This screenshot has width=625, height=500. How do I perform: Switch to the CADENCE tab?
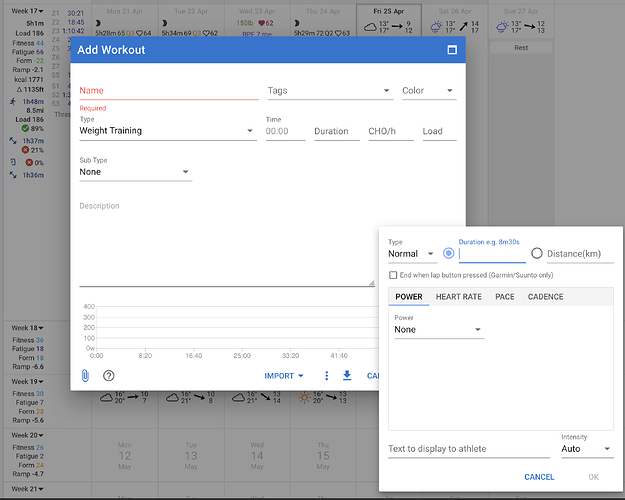coord(546,297)
